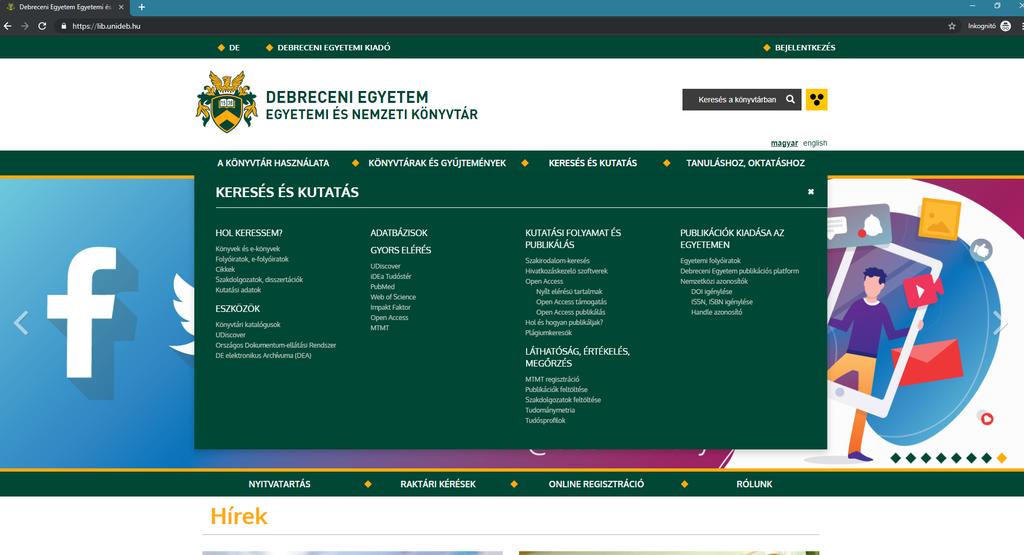
Task: Close the Debreceni Egyetem browser tab
Action: pyautogui.click(x=121, y=7)
